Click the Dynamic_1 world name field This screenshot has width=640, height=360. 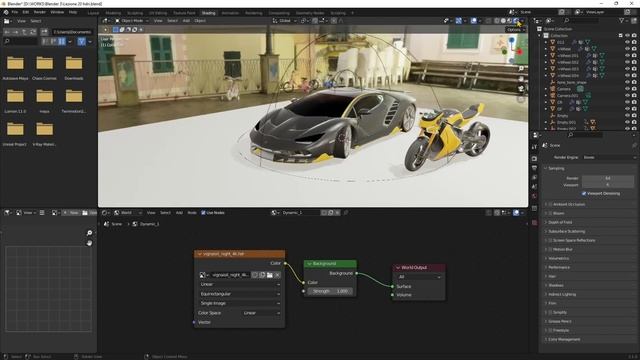click(x=300, y=213)
